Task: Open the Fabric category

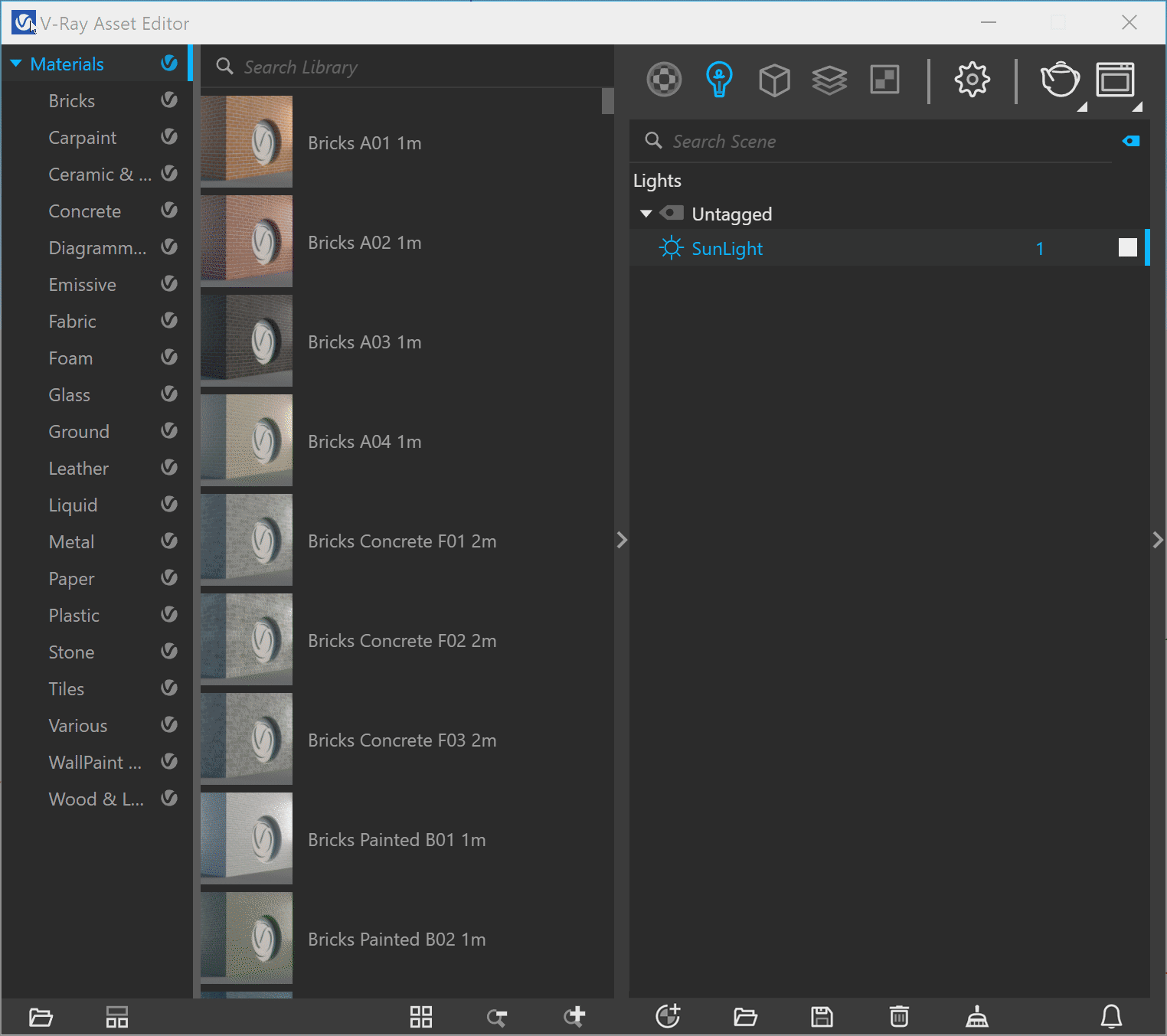Action: (x=72, y=322)
